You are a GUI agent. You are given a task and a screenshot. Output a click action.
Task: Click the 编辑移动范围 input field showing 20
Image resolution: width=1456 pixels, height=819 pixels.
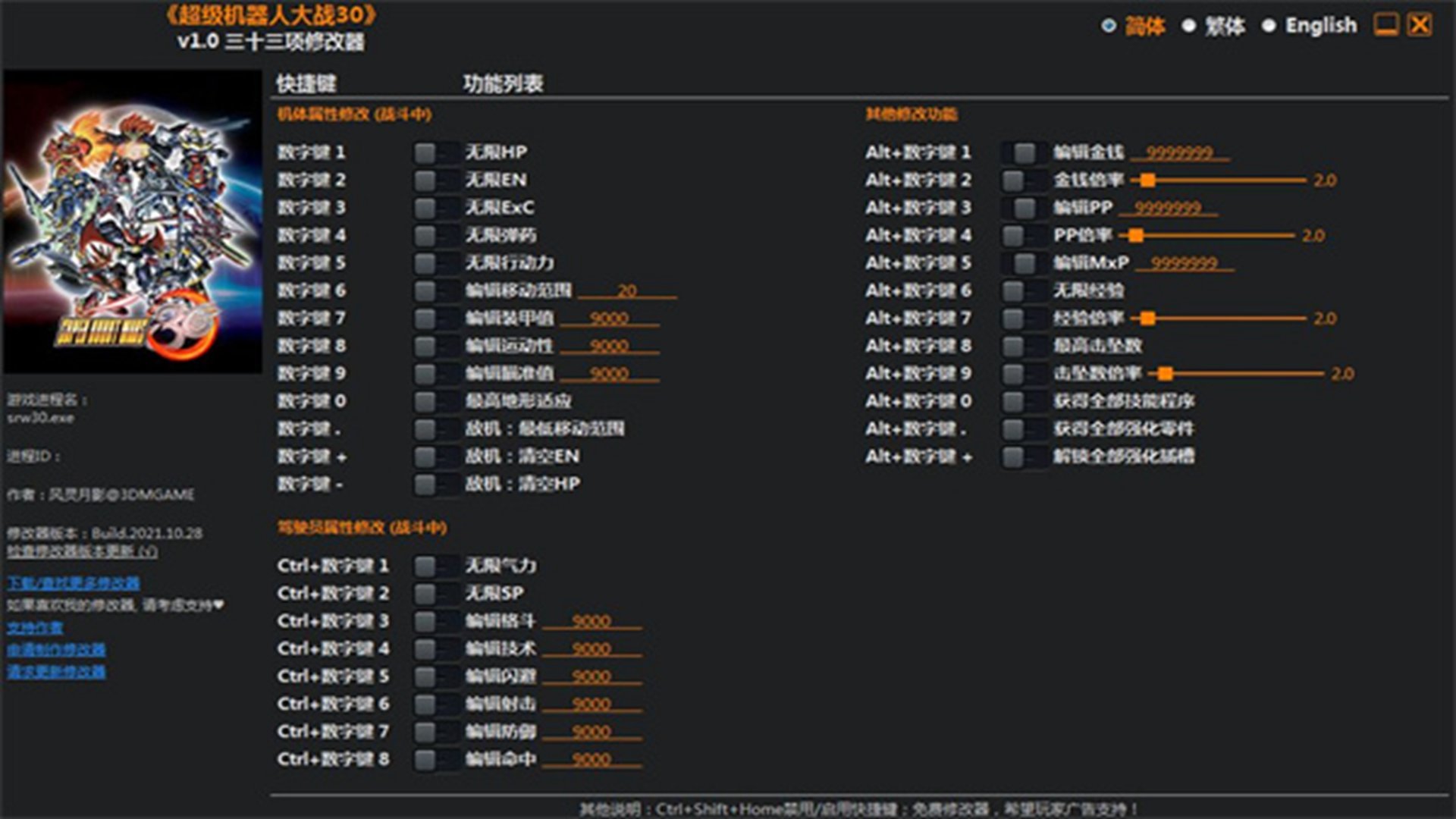point(626,290)
